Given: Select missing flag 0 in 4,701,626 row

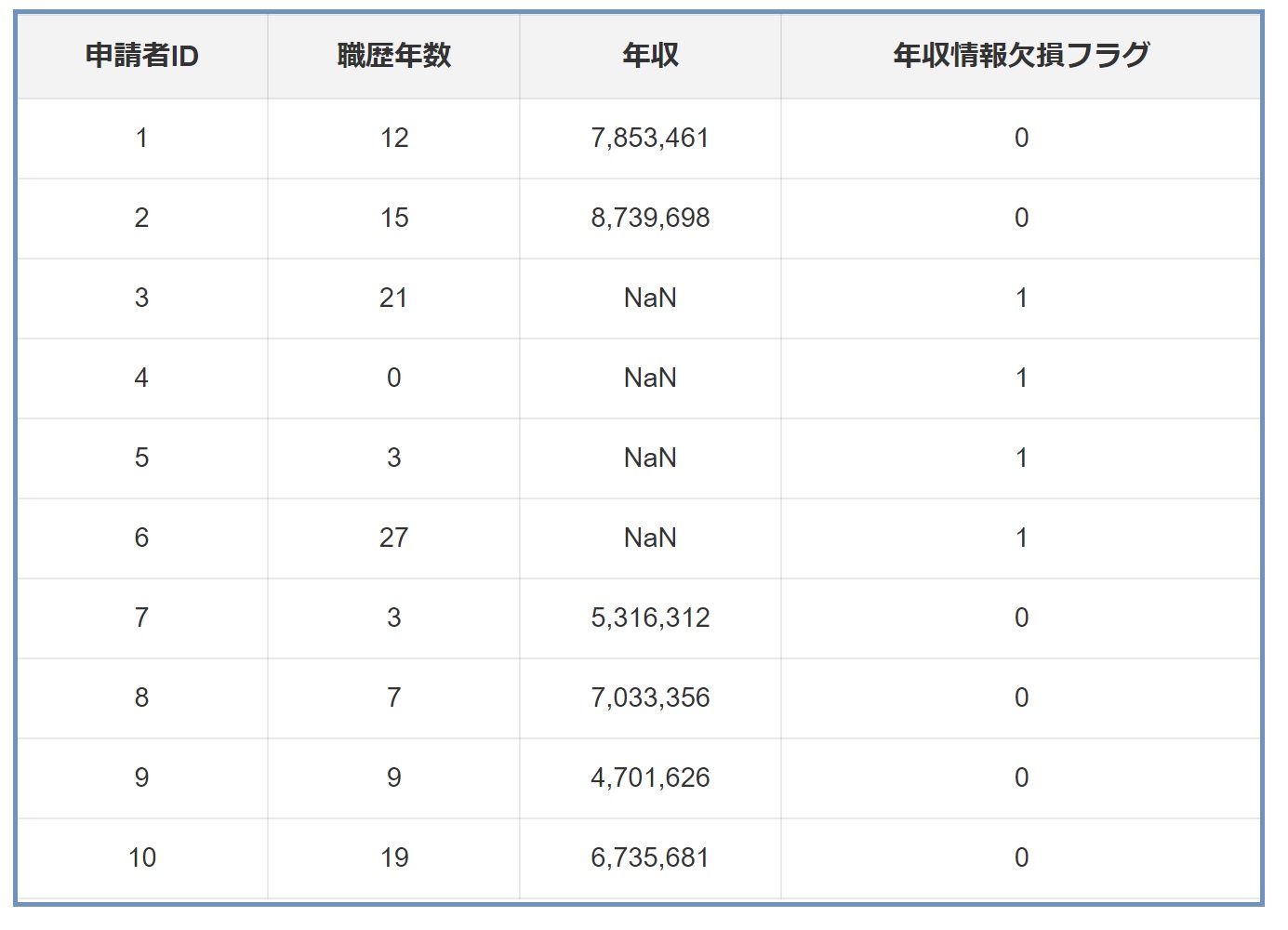Looking at the screenshot, I should pos(1021,778).
